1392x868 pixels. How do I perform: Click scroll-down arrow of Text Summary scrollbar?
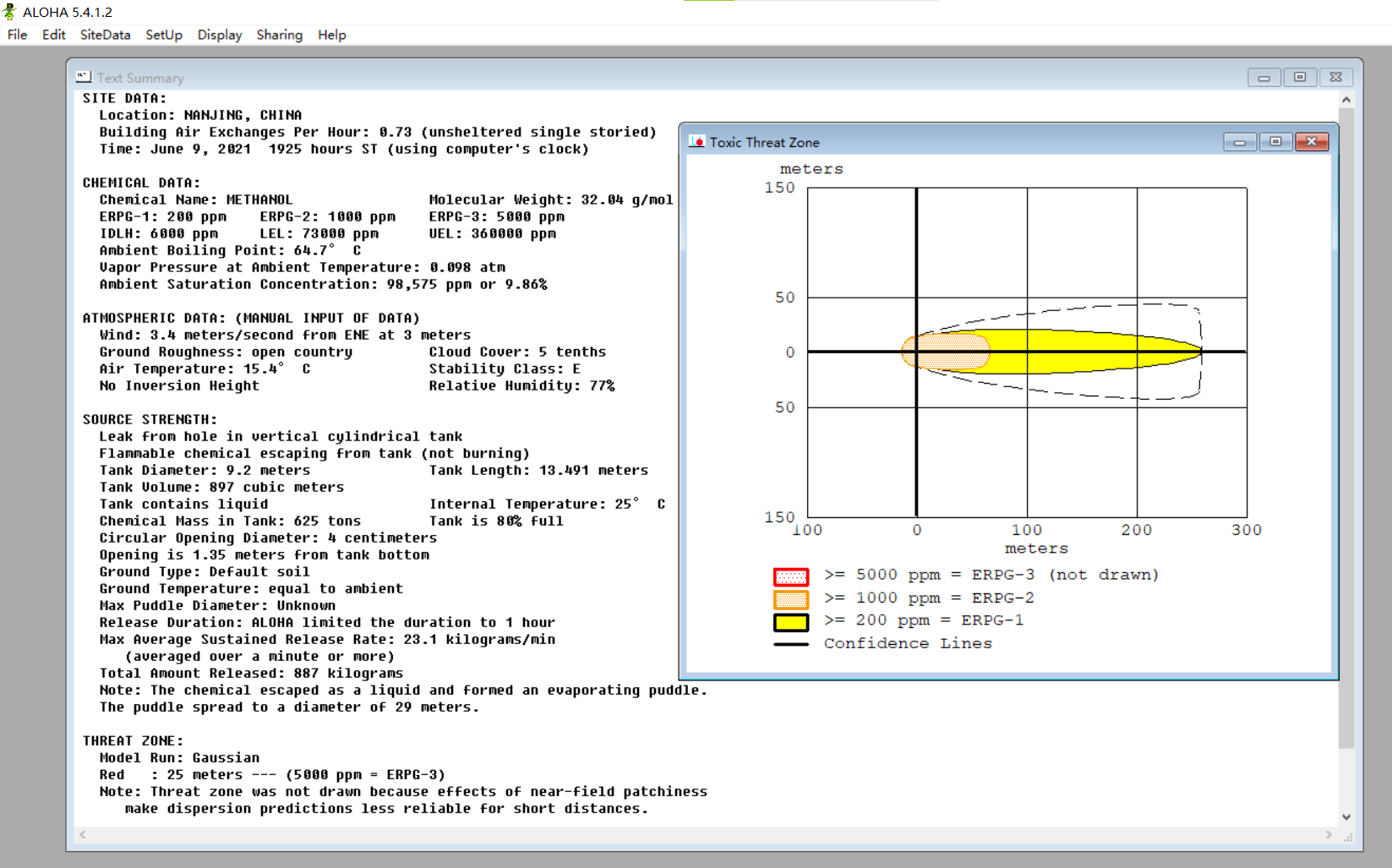click(1346, 817)
